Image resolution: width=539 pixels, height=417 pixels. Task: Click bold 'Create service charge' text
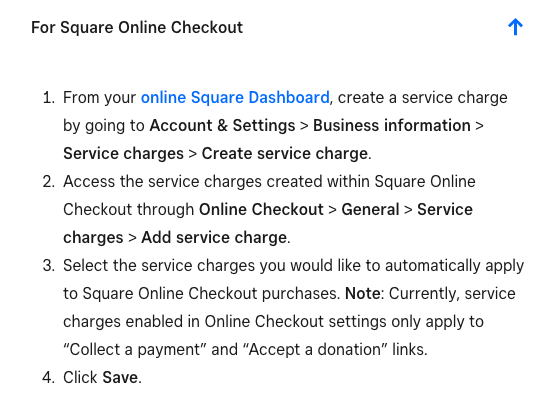[x=285, y=153]
